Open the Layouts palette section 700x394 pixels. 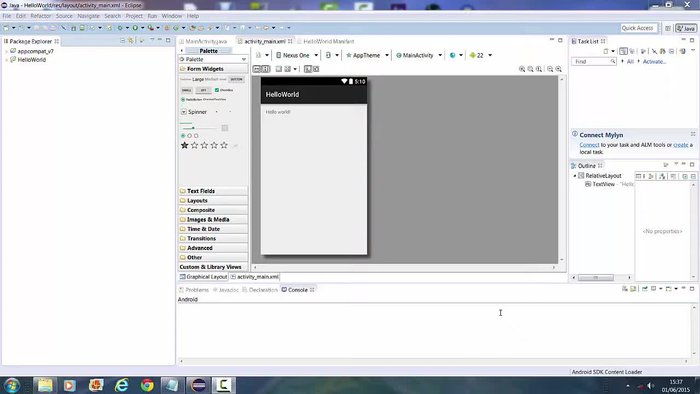click(213, 201)
